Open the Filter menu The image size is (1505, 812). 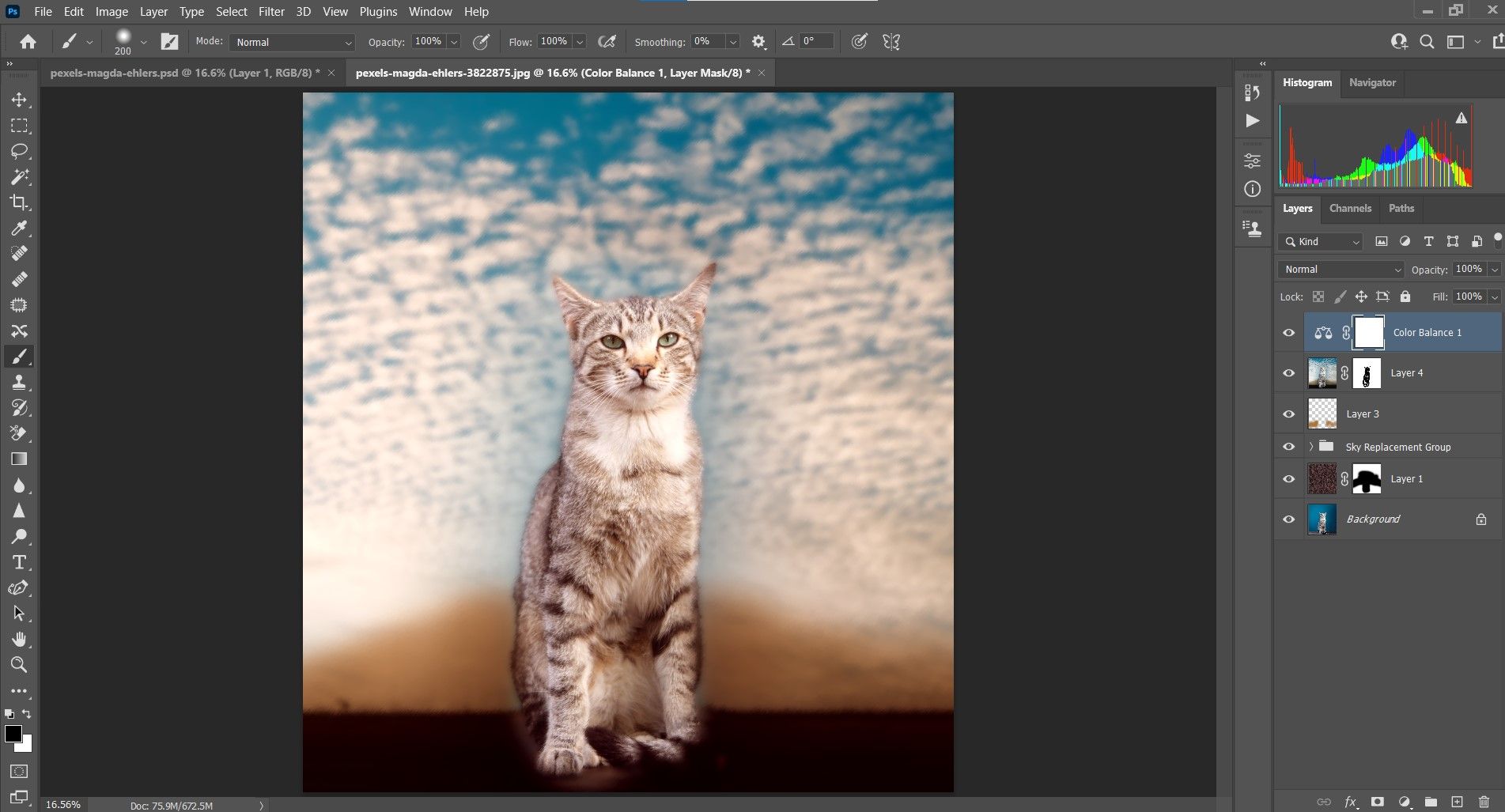(271, 12)
